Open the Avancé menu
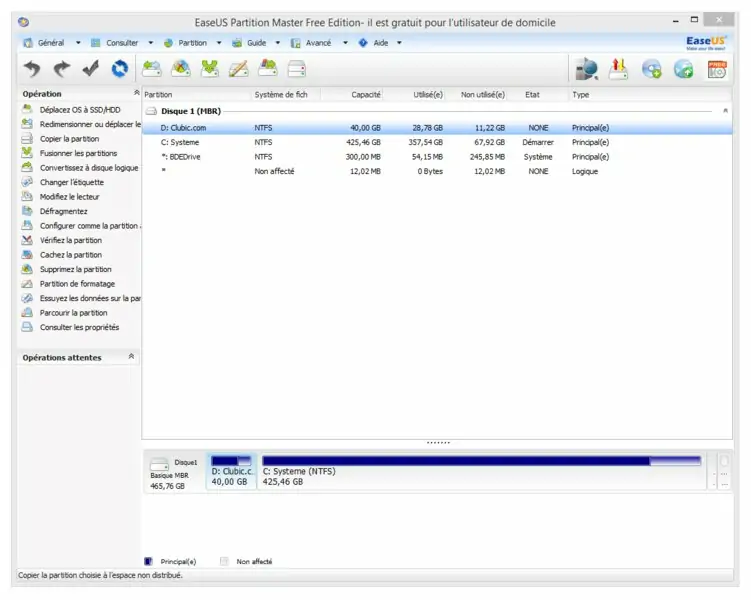Viewport: 751px width, 600px height. coord(318,43)
